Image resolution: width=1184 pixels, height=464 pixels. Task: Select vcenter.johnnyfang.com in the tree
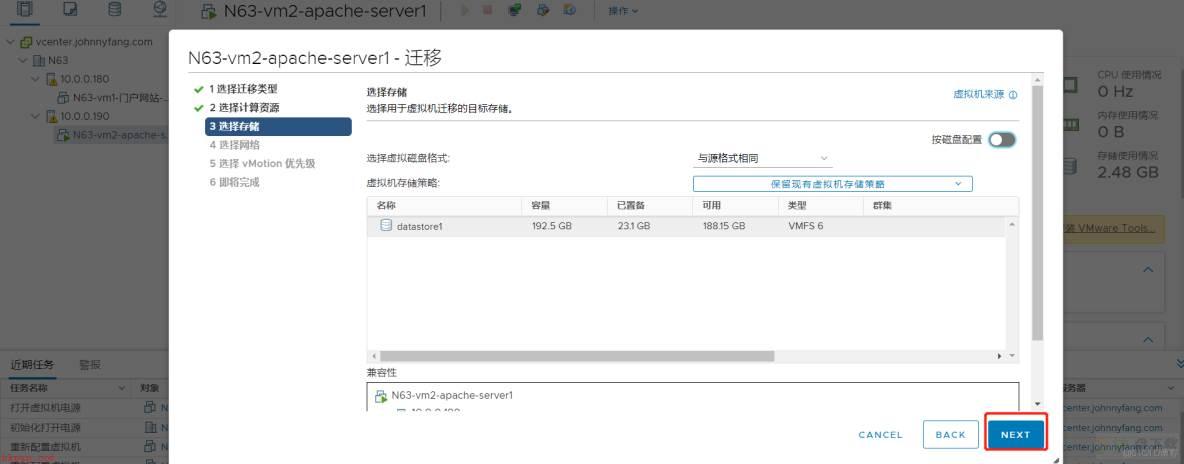click(94, 42)
